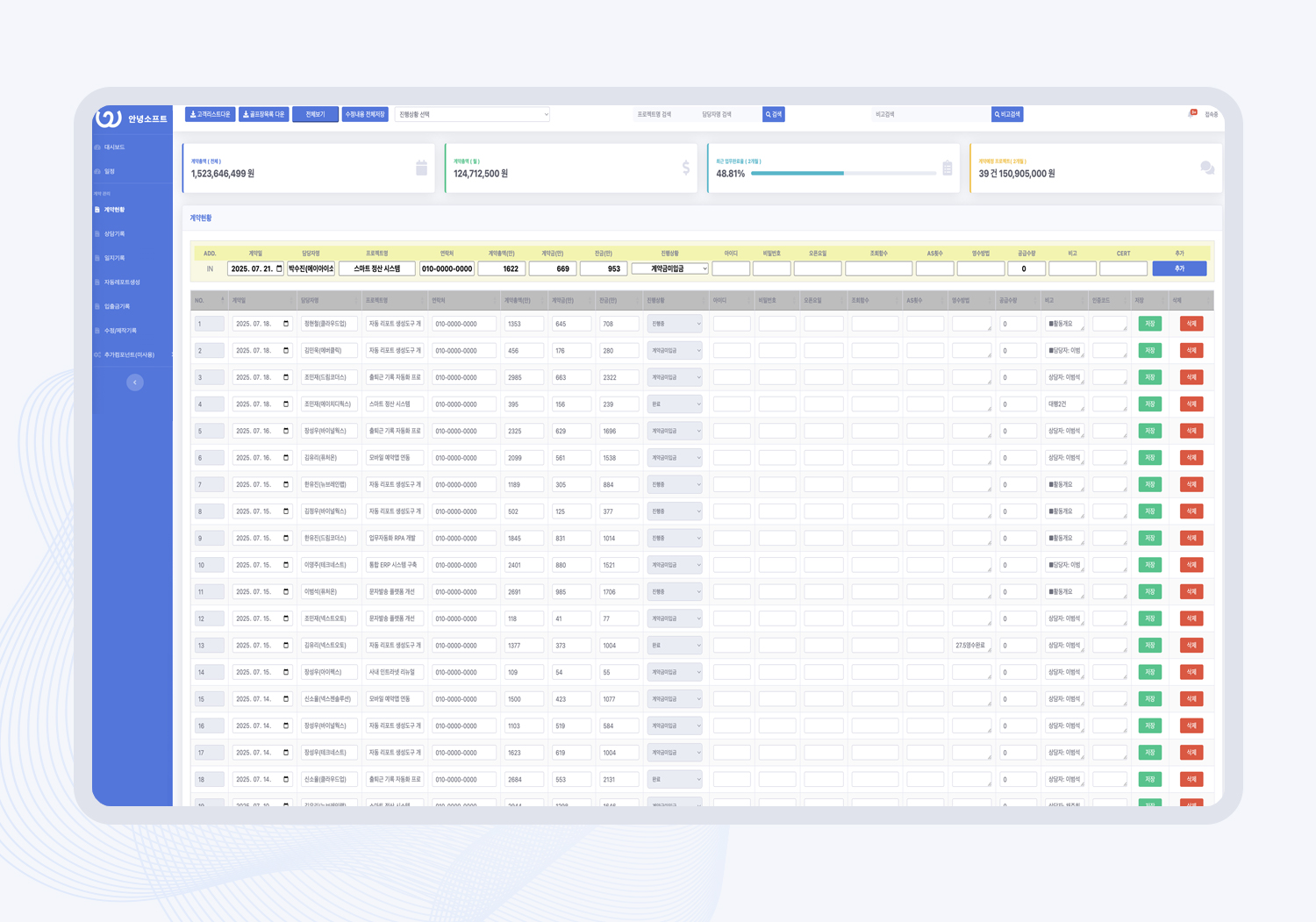
Task: Click 전체보기 button
Action: [315, 114]
